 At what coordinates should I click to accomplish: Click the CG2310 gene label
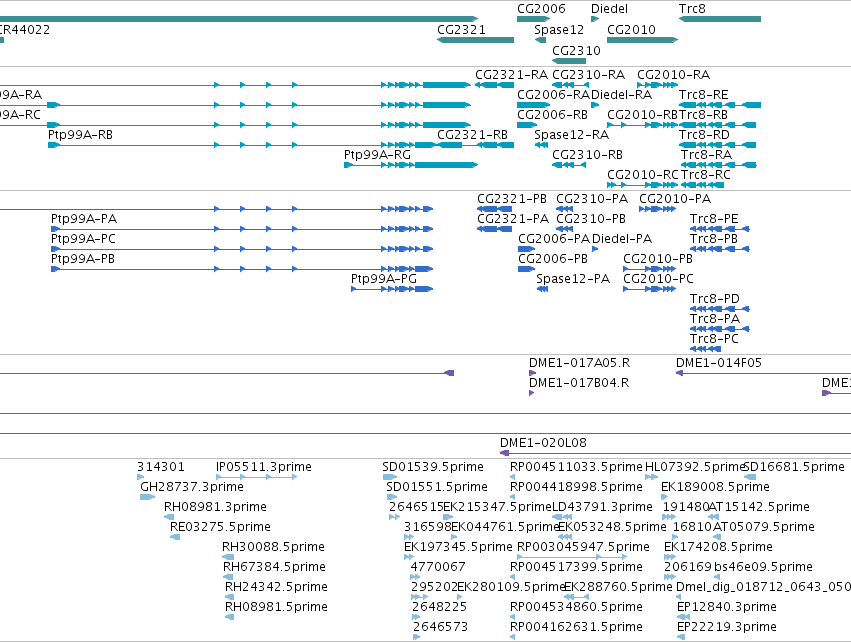point(576,50)
